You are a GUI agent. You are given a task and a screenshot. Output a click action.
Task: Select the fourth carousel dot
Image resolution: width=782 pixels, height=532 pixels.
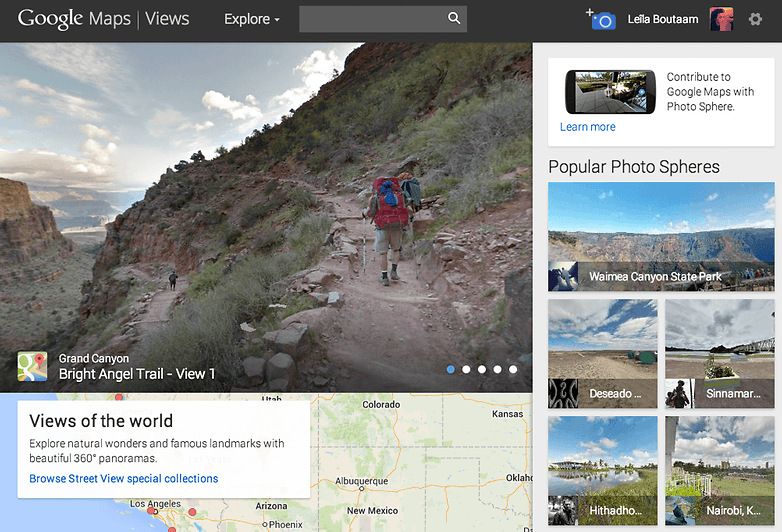[497, 369]
